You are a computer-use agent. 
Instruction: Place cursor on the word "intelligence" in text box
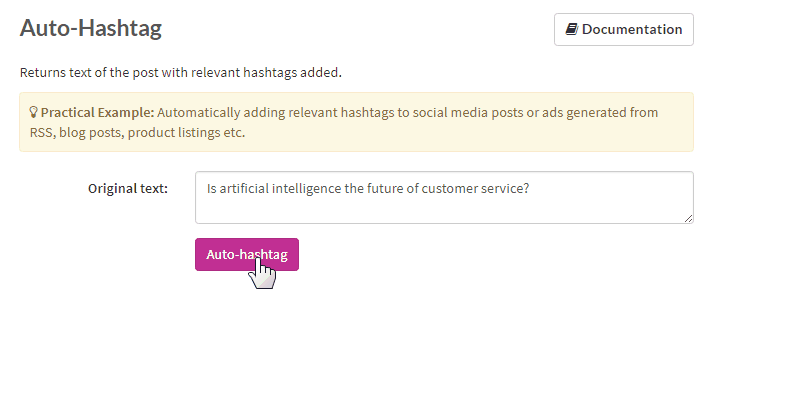pos(319,187)
